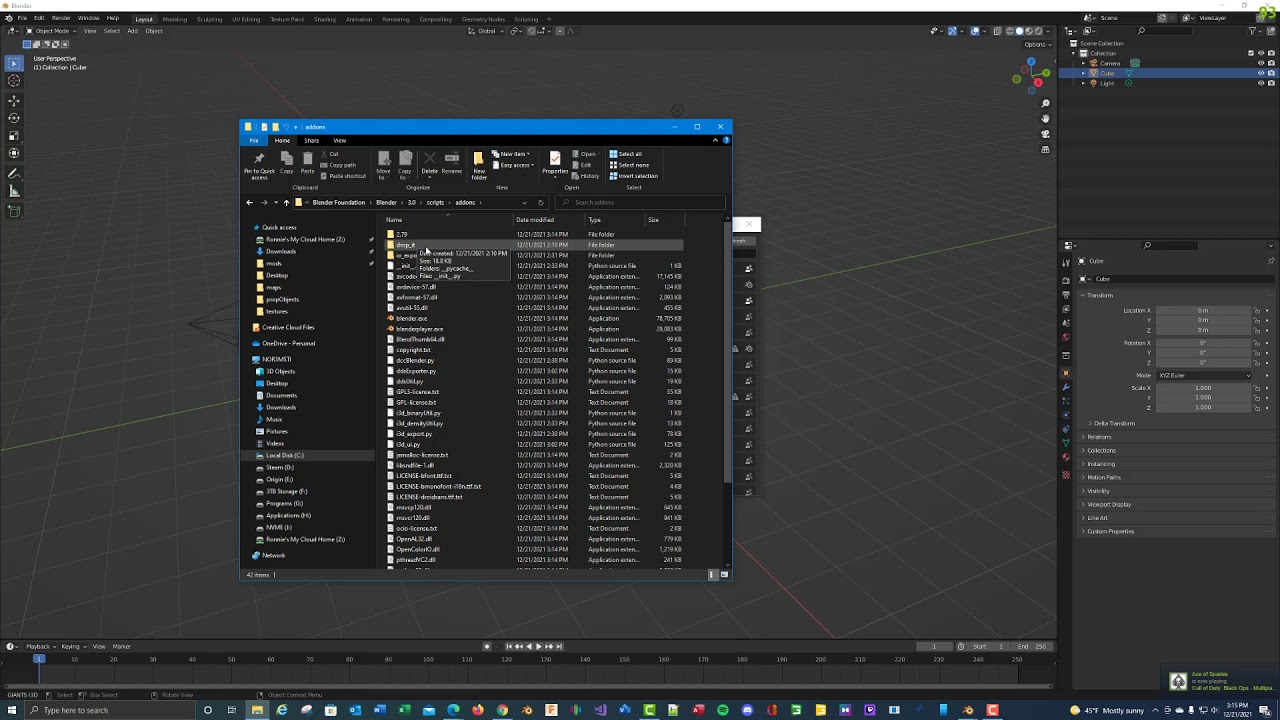
Task: Open the Object properties tab icon
Action: pyautogui.click(x=1066, y=372)
